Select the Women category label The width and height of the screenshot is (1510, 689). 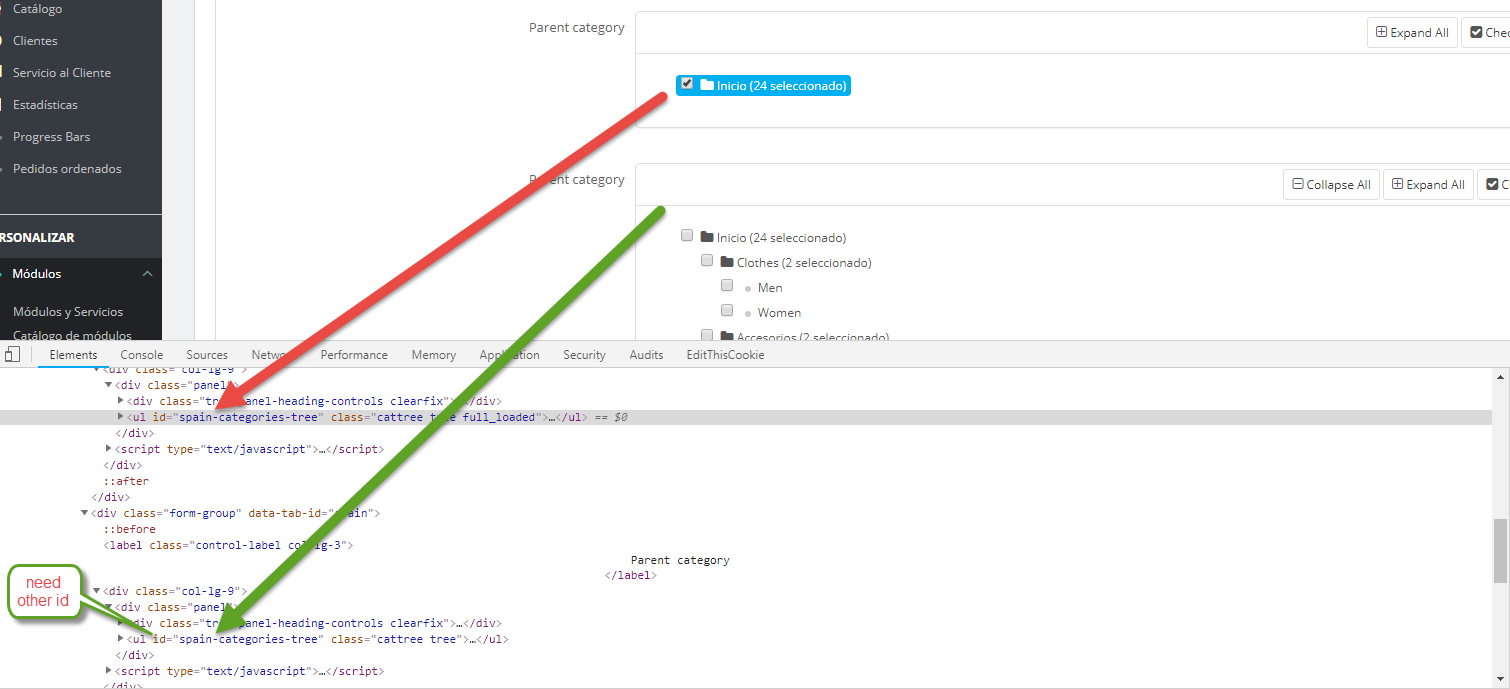pos(779,313)
